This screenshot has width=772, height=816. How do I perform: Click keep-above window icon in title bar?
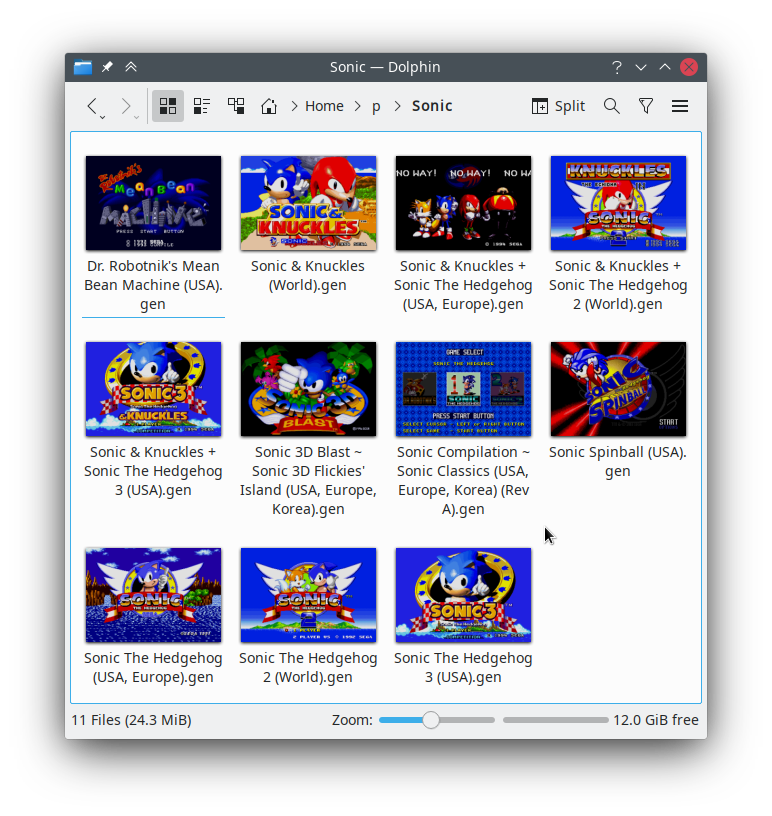click(x=131, y=67)
